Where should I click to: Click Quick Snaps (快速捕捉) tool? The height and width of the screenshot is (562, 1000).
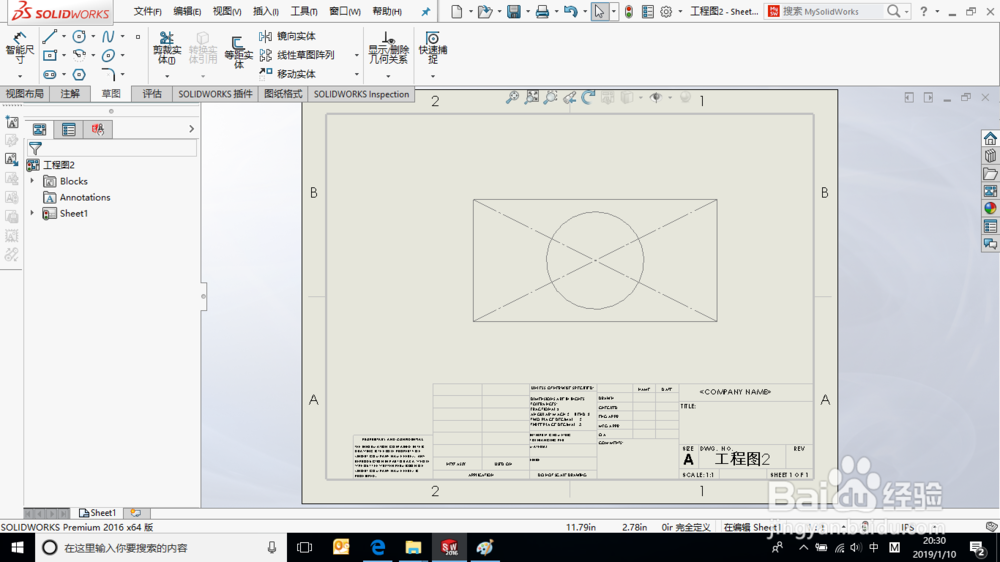[432, 48]
